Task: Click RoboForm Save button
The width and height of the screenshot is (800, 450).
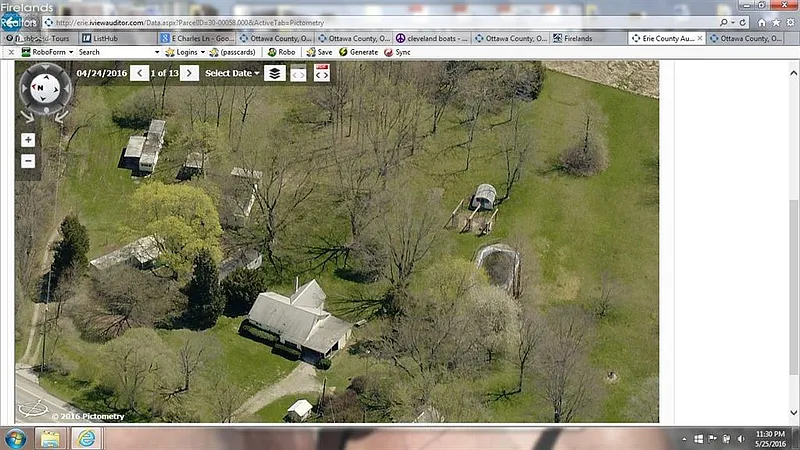Action: tap(319, 52)
